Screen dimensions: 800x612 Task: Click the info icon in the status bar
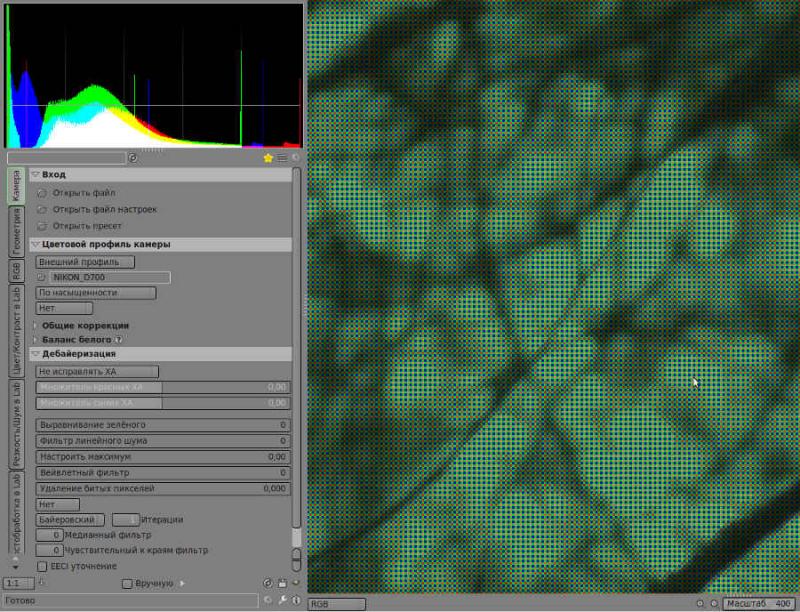296,600
